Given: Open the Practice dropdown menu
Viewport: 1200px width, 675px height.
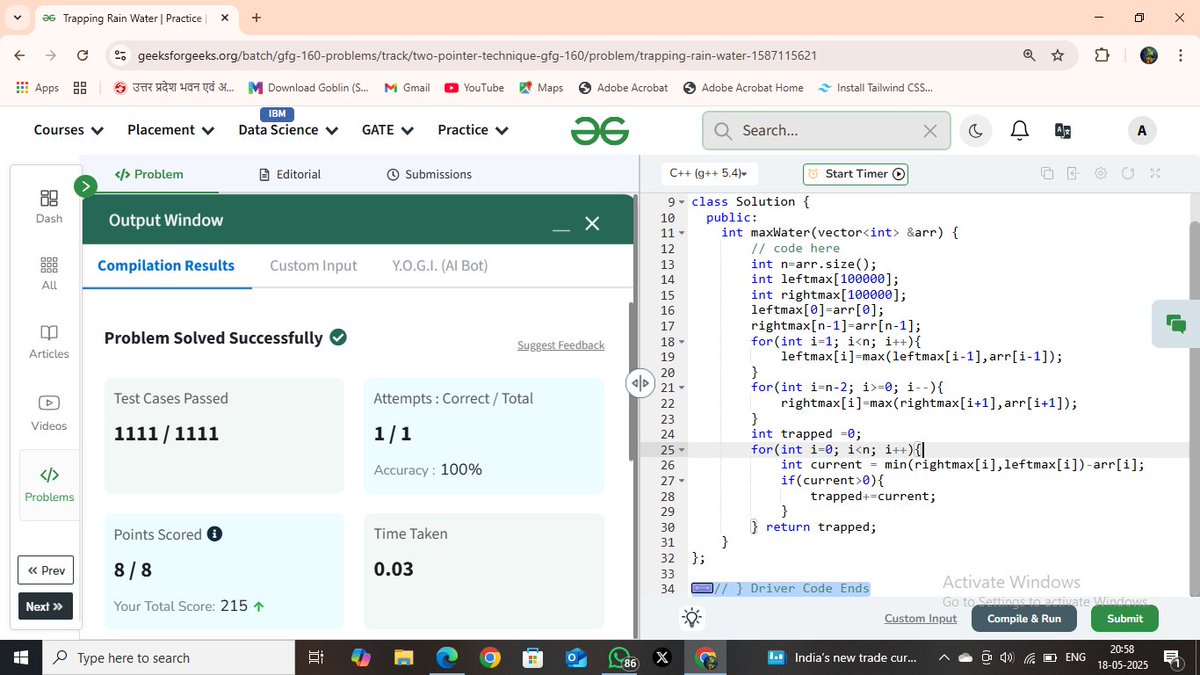Looking at the screenshot, I should pos(473,130).
